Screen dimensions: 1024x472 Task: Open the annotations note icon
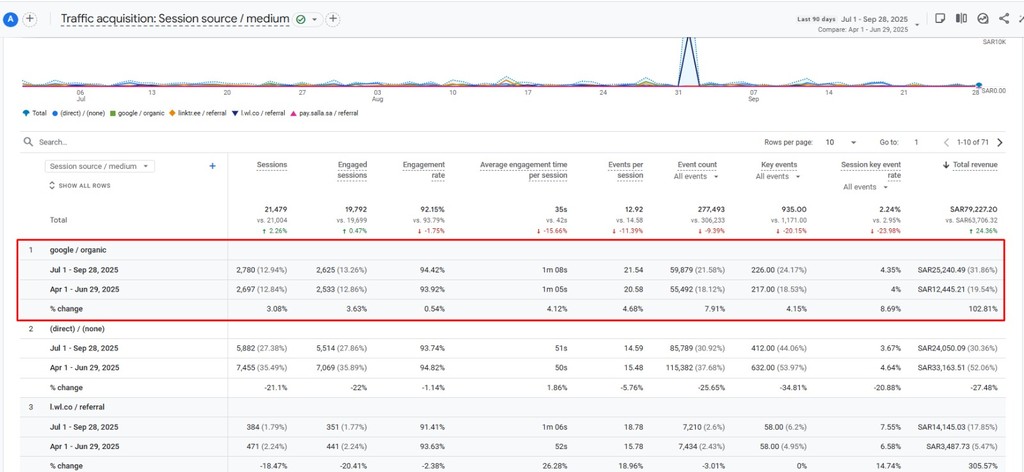[940, 18]
